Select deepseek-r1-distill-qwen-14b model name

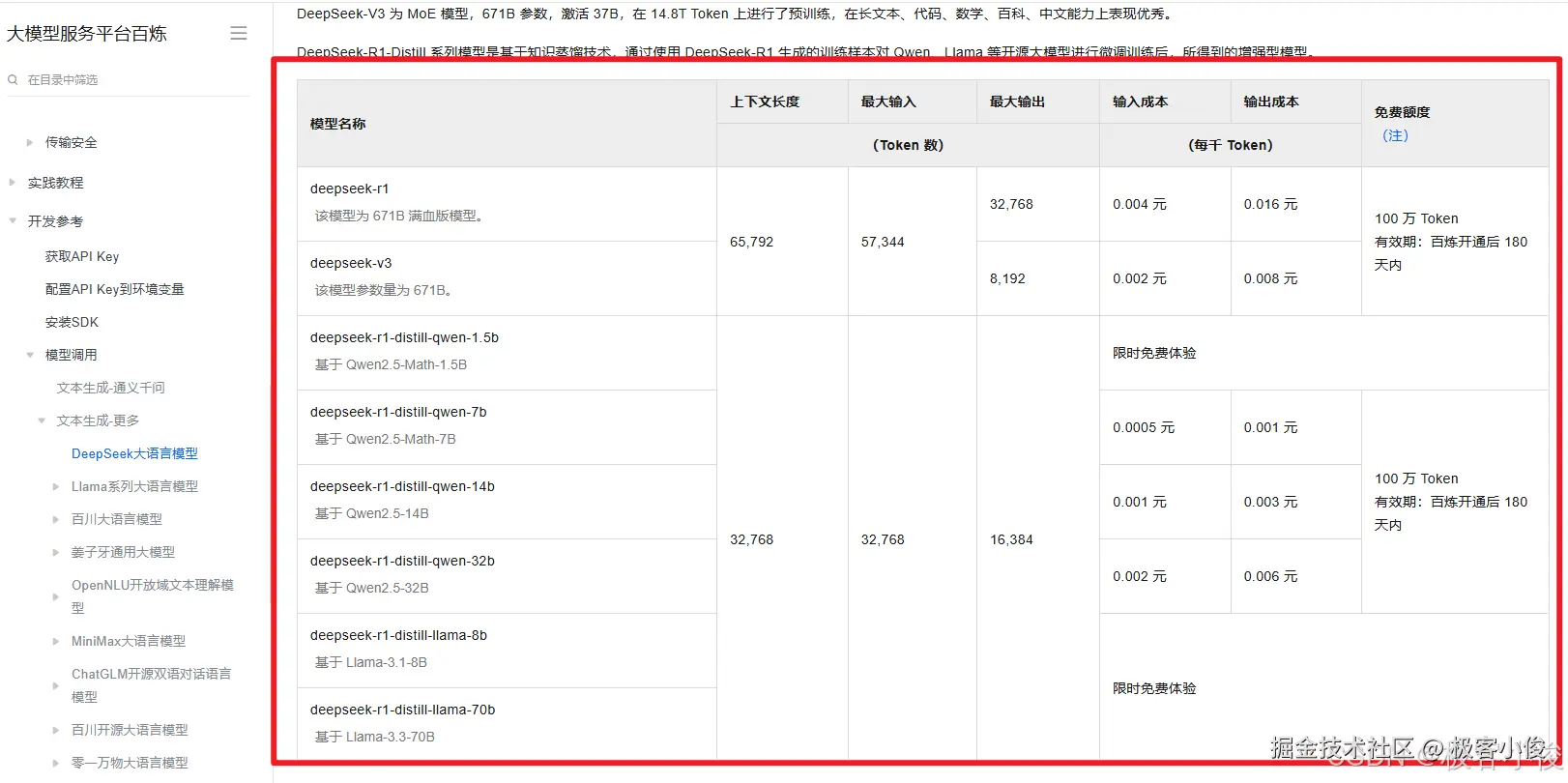[402, 486]
